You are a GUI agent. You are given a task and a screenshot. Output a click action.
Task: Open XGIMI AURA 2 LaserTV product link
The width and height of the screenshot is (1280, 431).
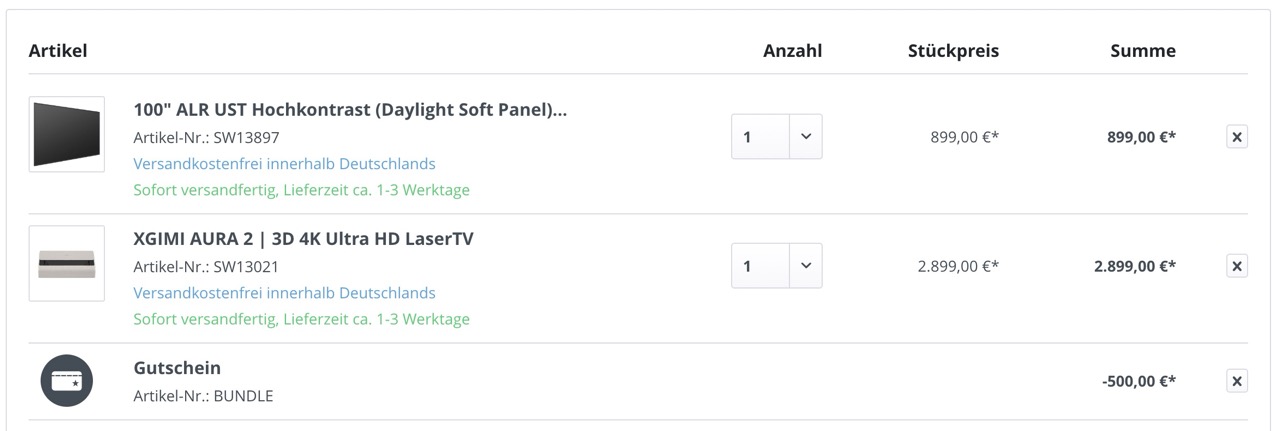point(303,239)
